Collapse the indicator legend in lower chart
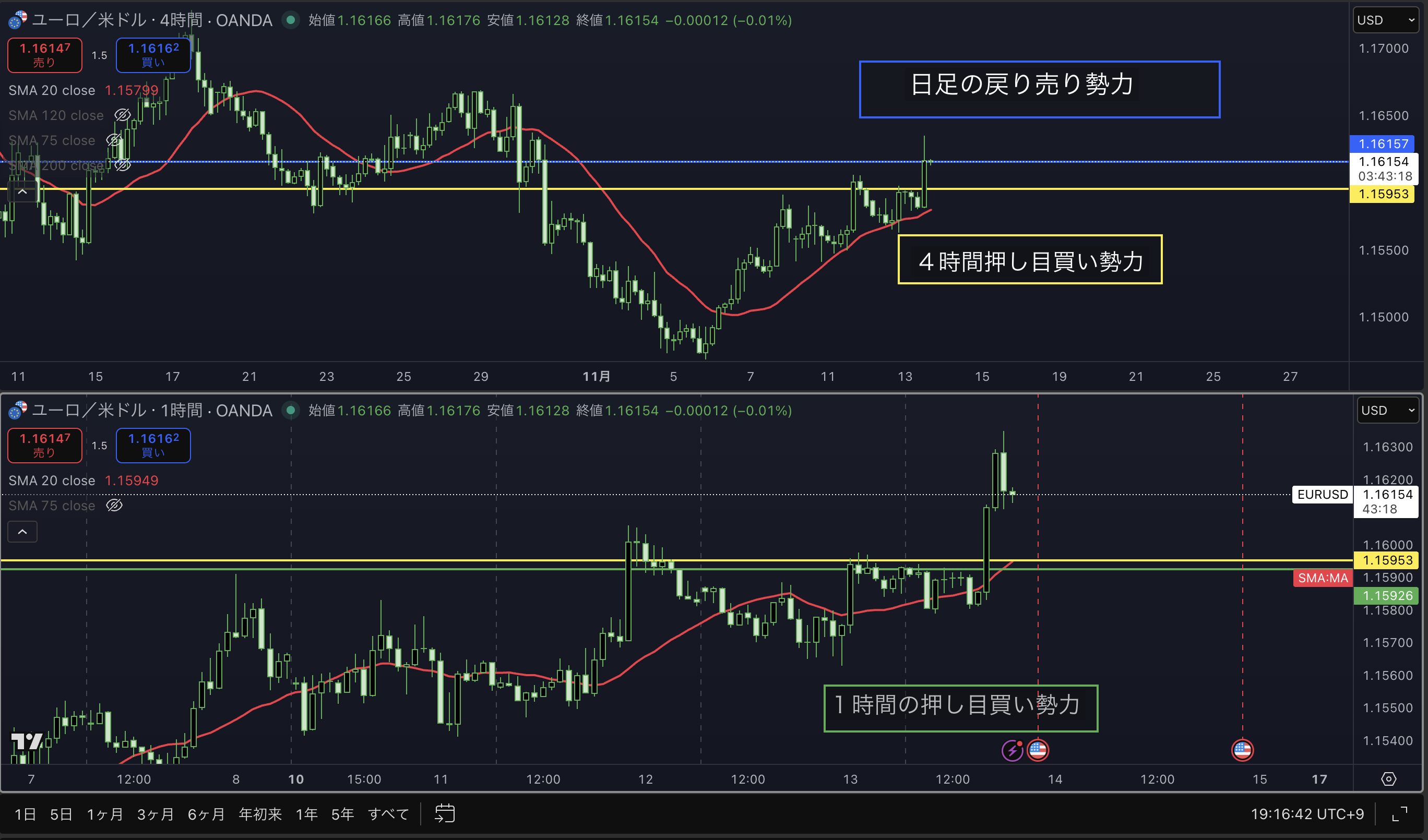 click(22, 532)
